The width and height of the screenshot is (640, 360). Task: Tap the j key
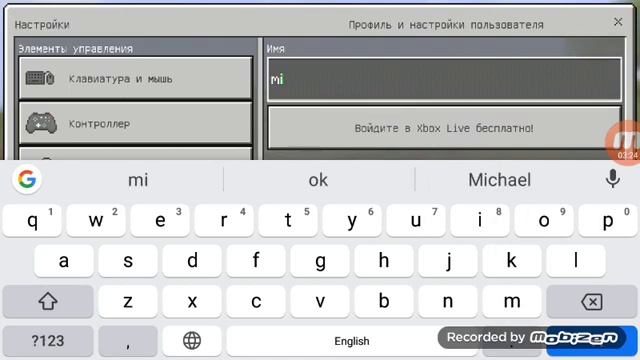point(448,261)
